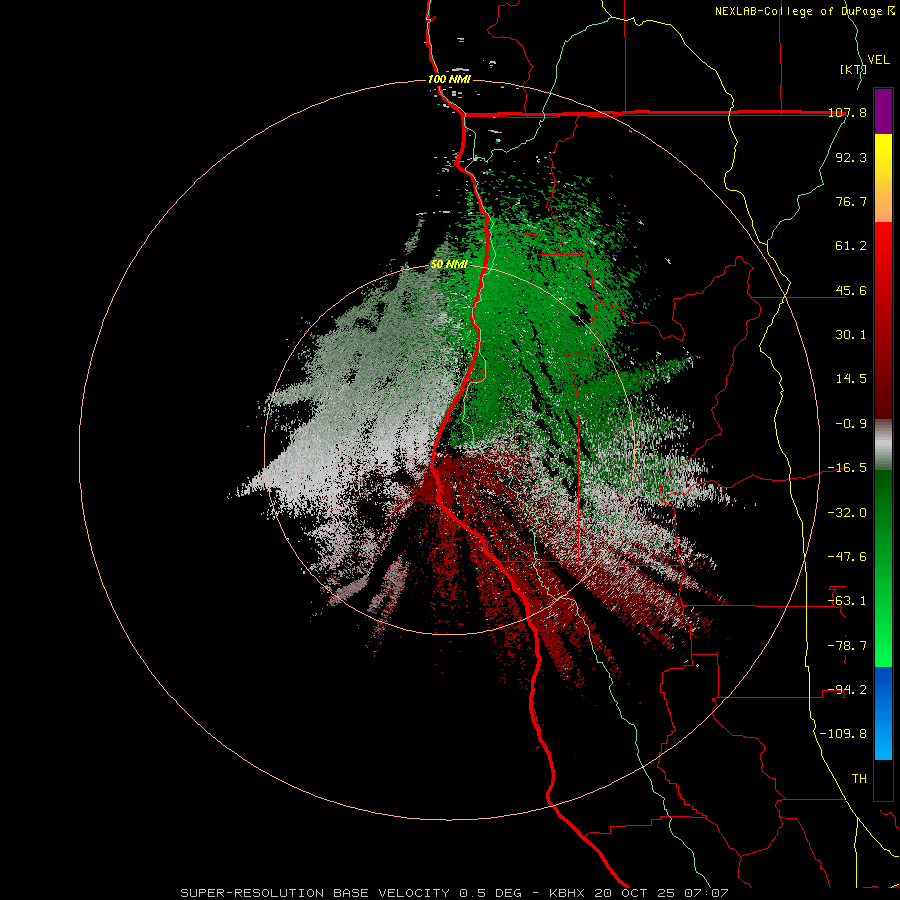This screenshot has height=900, width=900.
Task: Pick the blue band of the velocity scale
Action: click(x=883, y=713)
